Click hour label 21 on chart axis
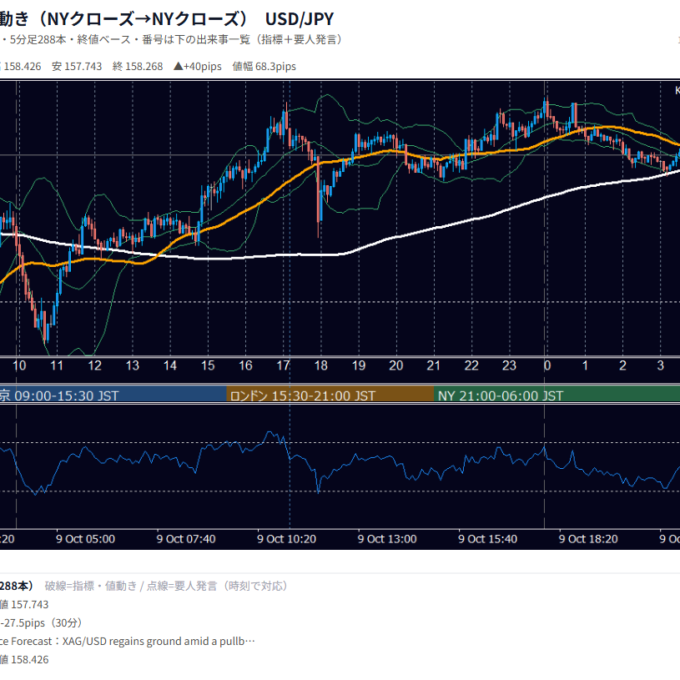This screenshot has width=680, height=680. pyautogui.click(x=434, y=366)
